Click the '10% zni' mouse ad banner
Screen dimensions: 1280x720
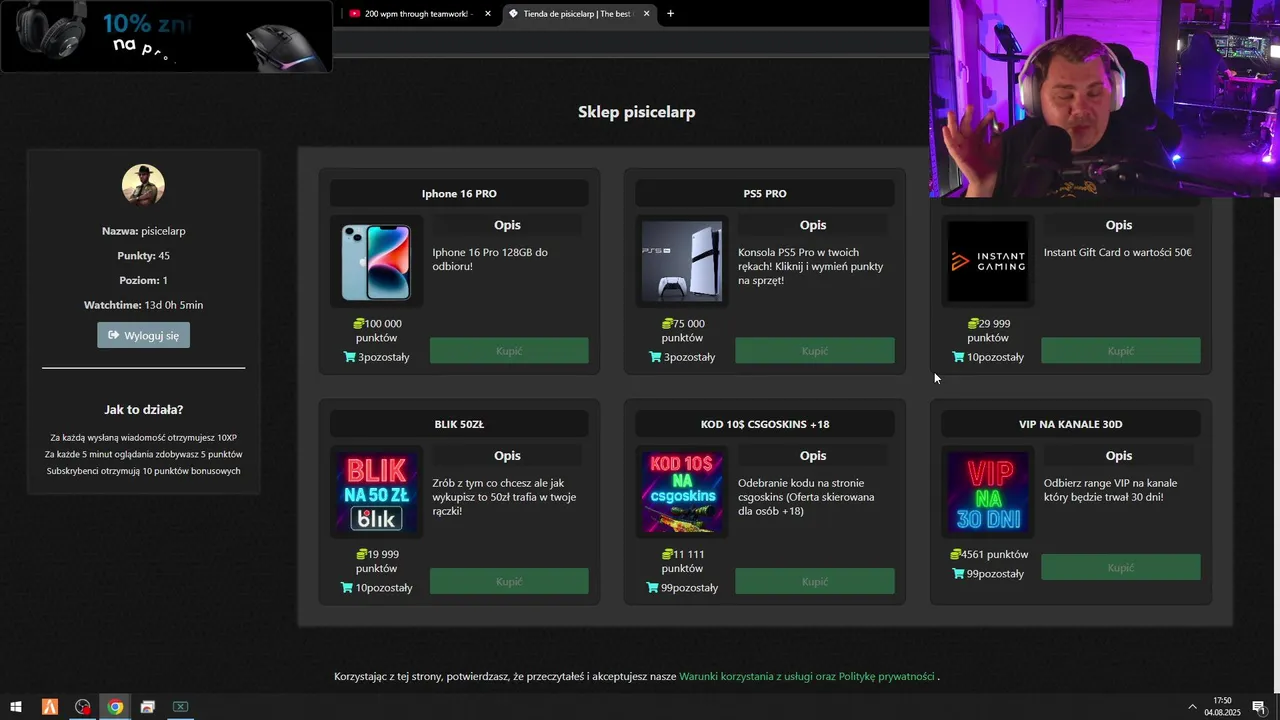pyautogui.click(x=166, y=36)
